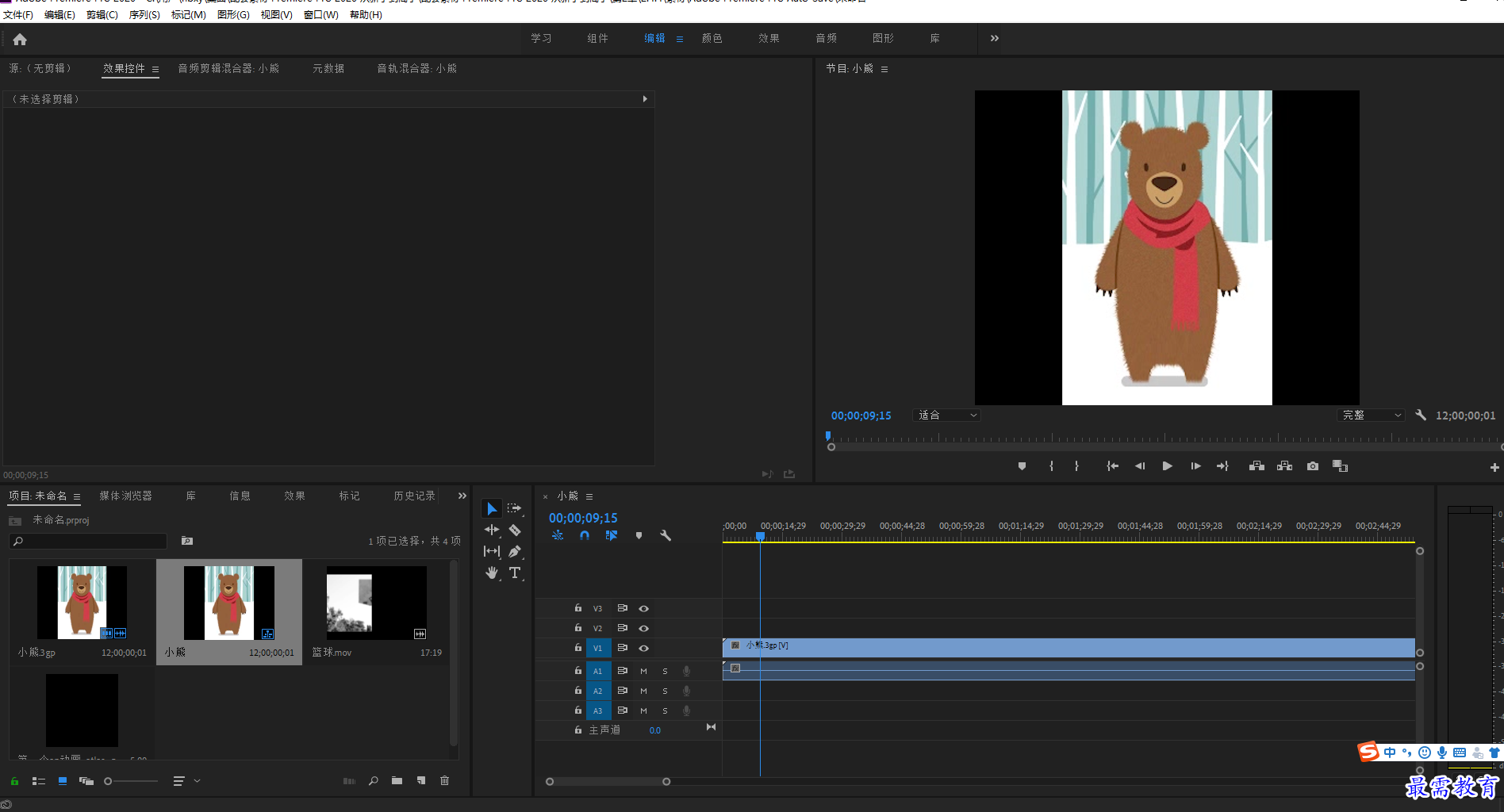Toggle linked selection in timeline

(x=611, y=536)
